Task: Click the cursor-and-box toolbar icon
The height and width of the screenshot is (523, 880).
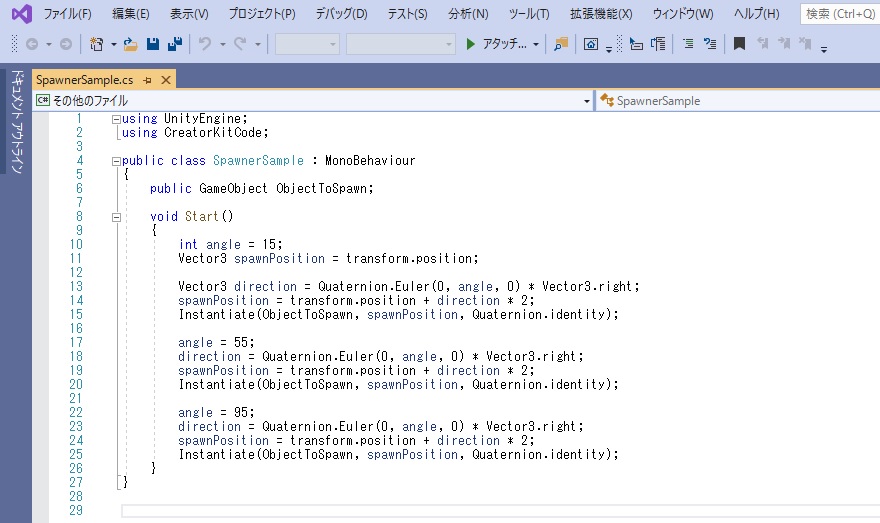Action: pos(636,44)
